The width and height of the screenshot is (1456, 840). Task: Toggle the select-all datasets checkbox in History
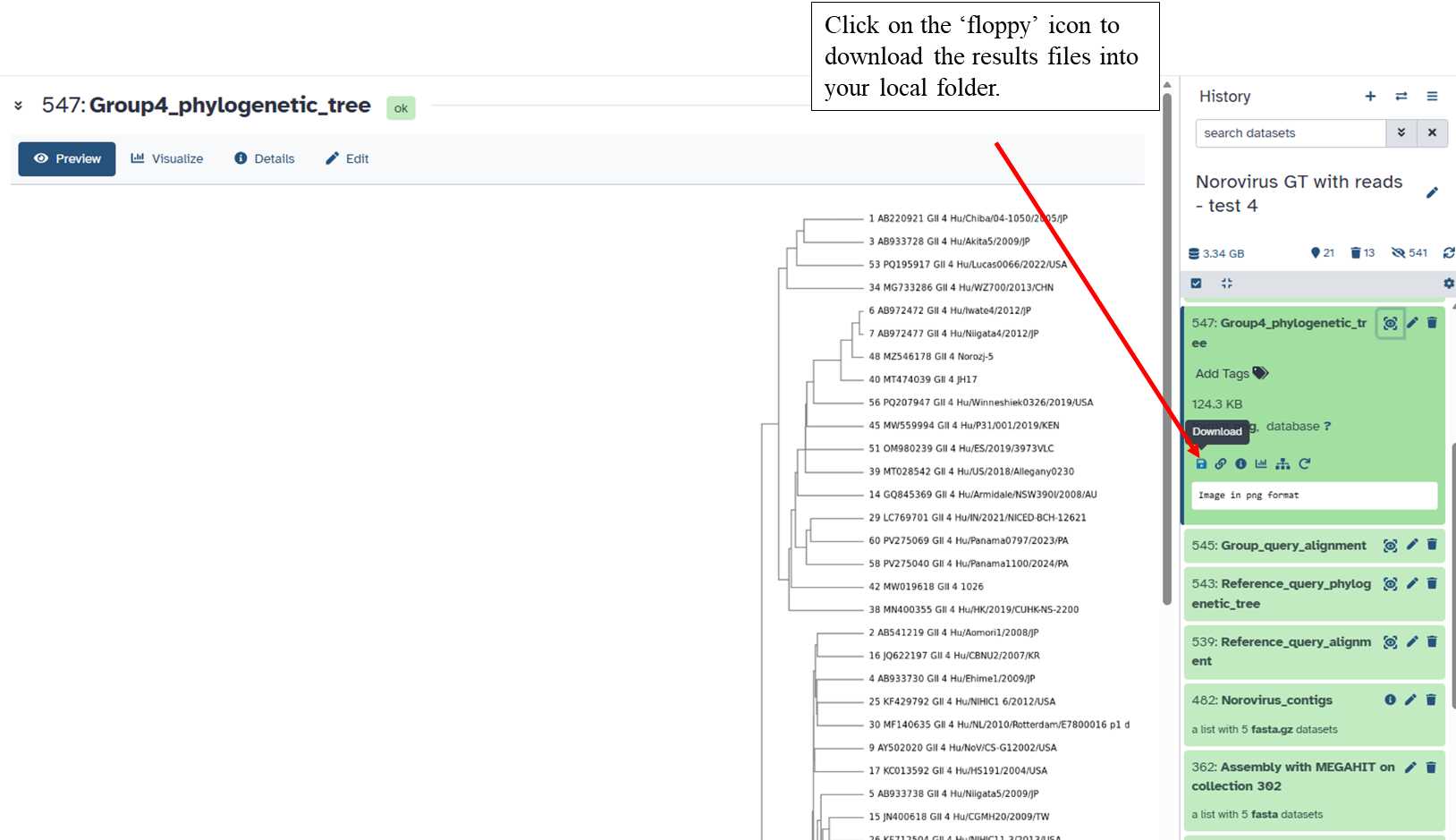[x=1196, y=284]
